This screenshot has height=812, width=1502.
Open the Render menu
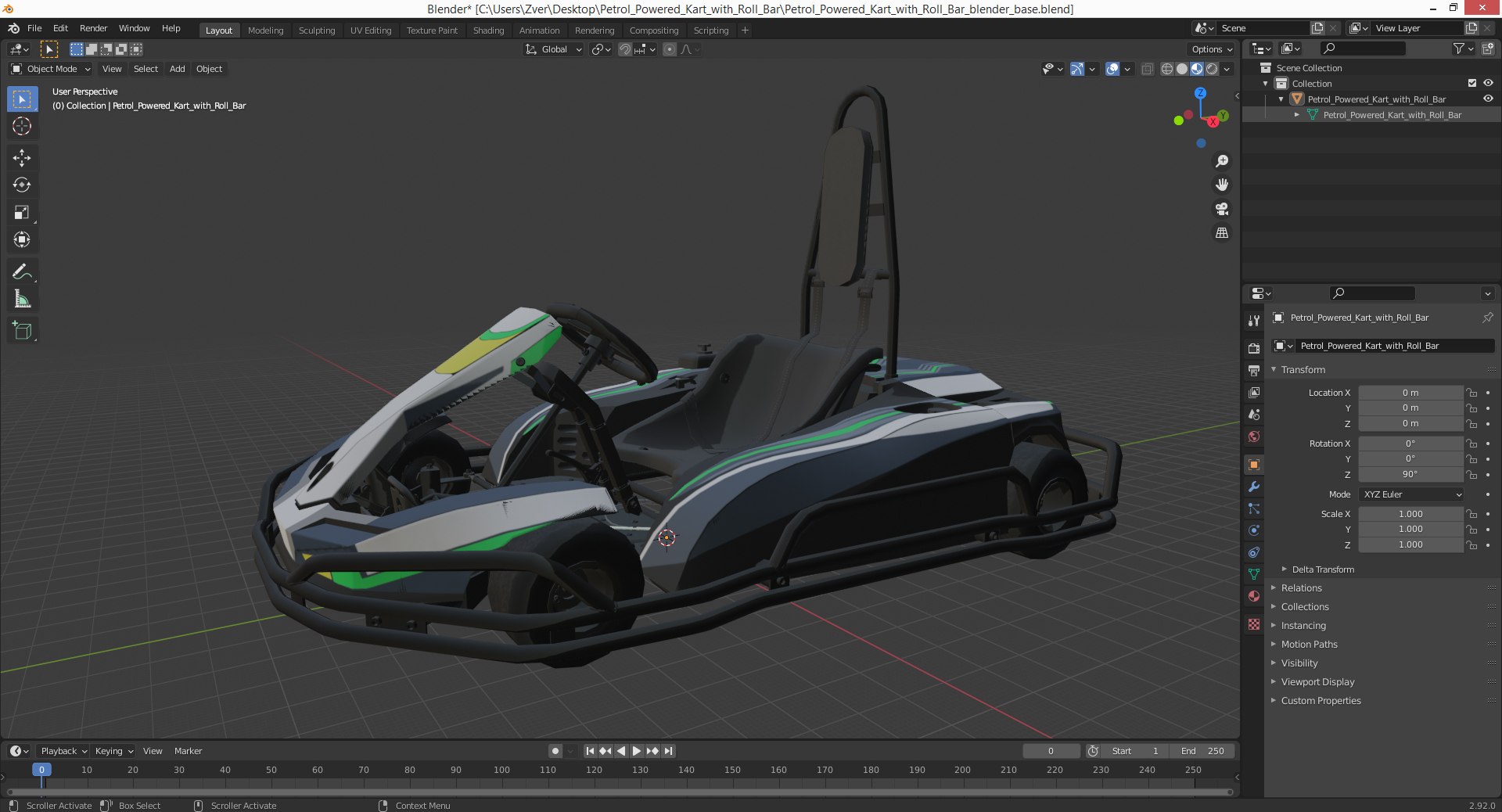point(93,28)
